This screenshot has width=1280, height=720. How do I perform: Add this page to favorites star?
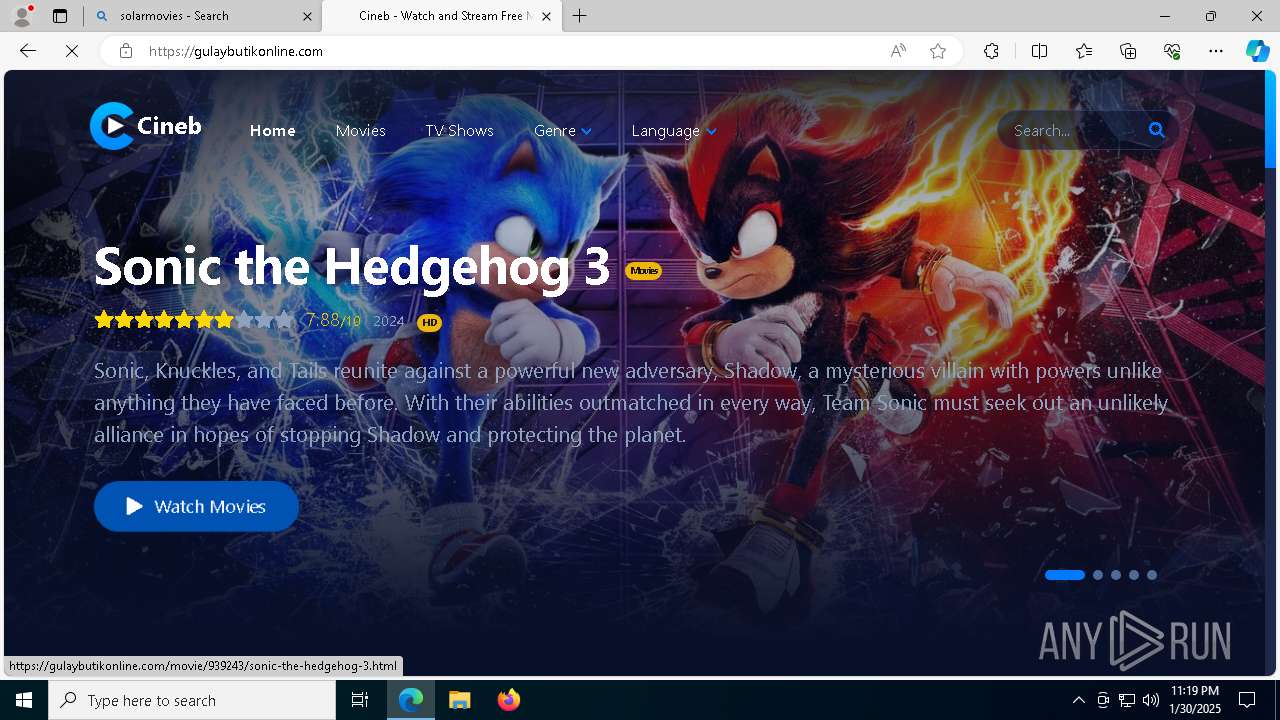[938, 51]
